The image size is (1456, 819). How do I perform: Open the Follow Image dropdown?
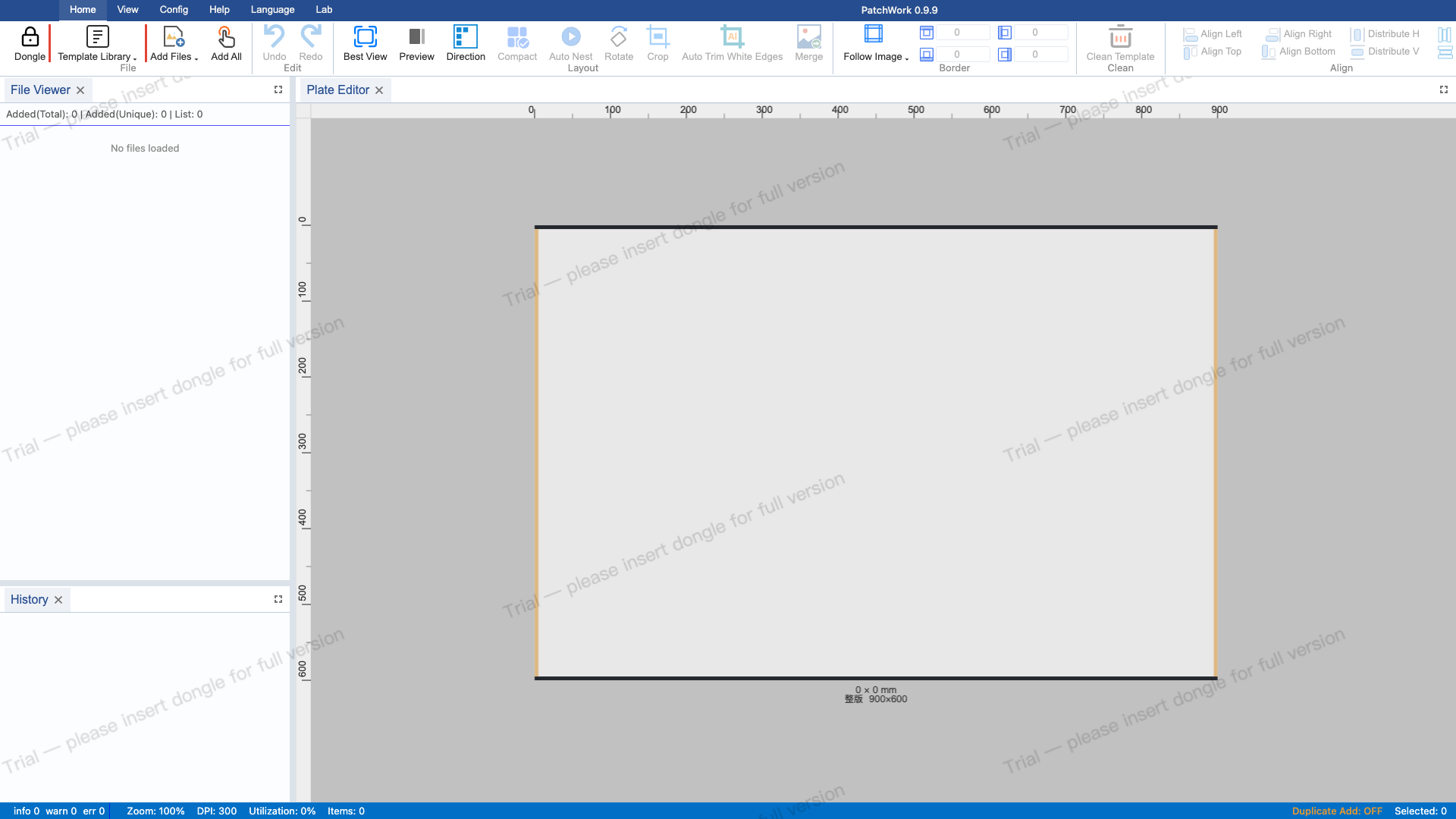875,44
